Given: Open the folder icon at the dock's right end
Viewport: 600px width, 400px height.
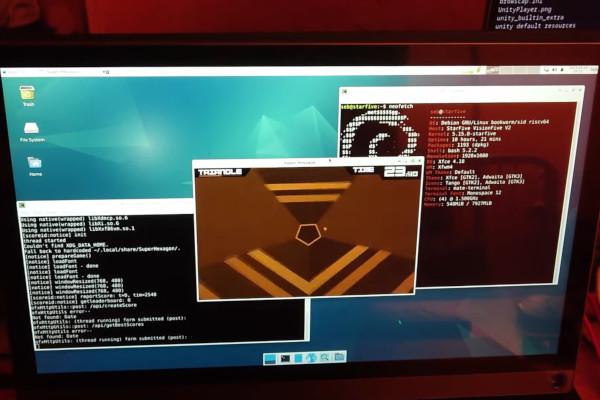Looking at the screenshot, I should pos(339,357).
